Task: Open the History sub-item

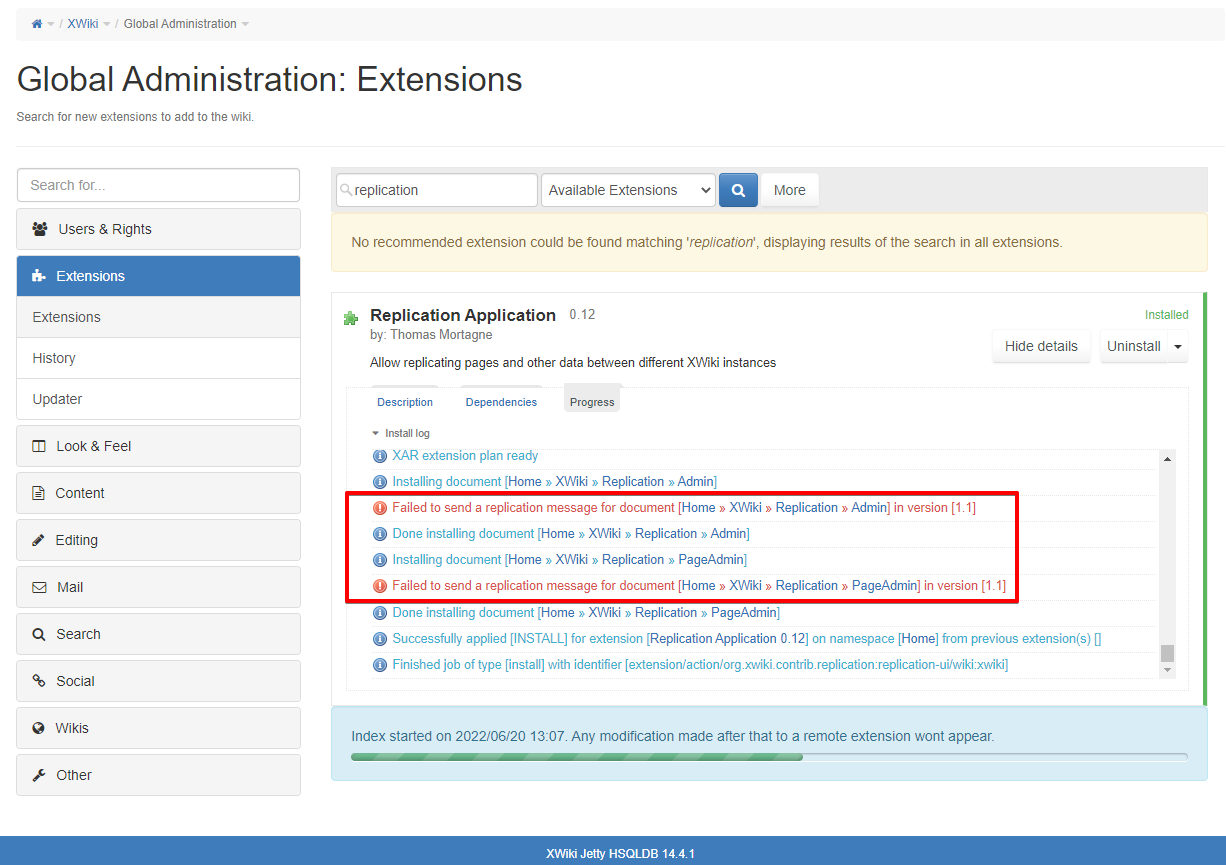Action: point(158,358)
